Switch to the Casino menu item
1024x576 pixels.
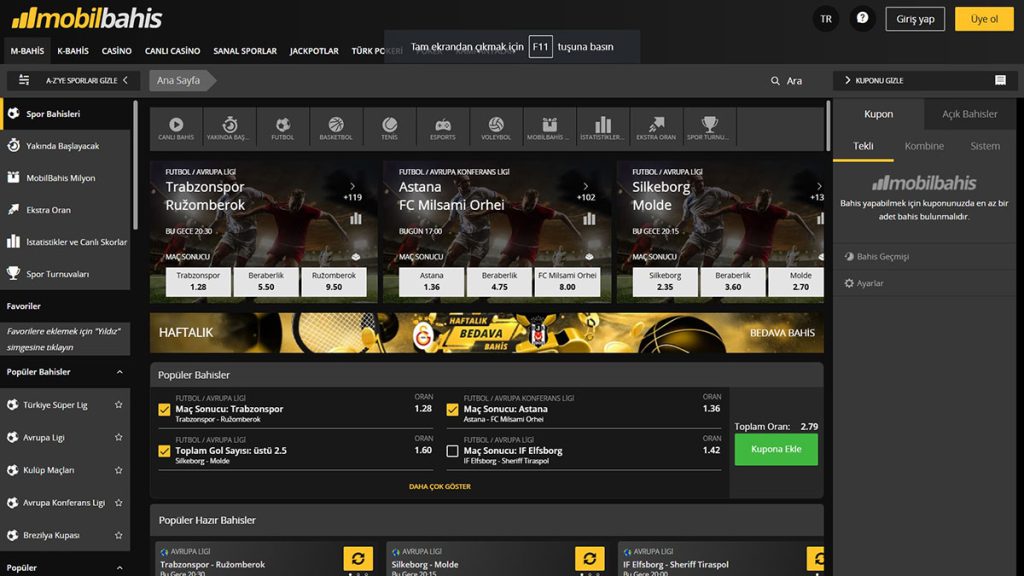(117, 51)
